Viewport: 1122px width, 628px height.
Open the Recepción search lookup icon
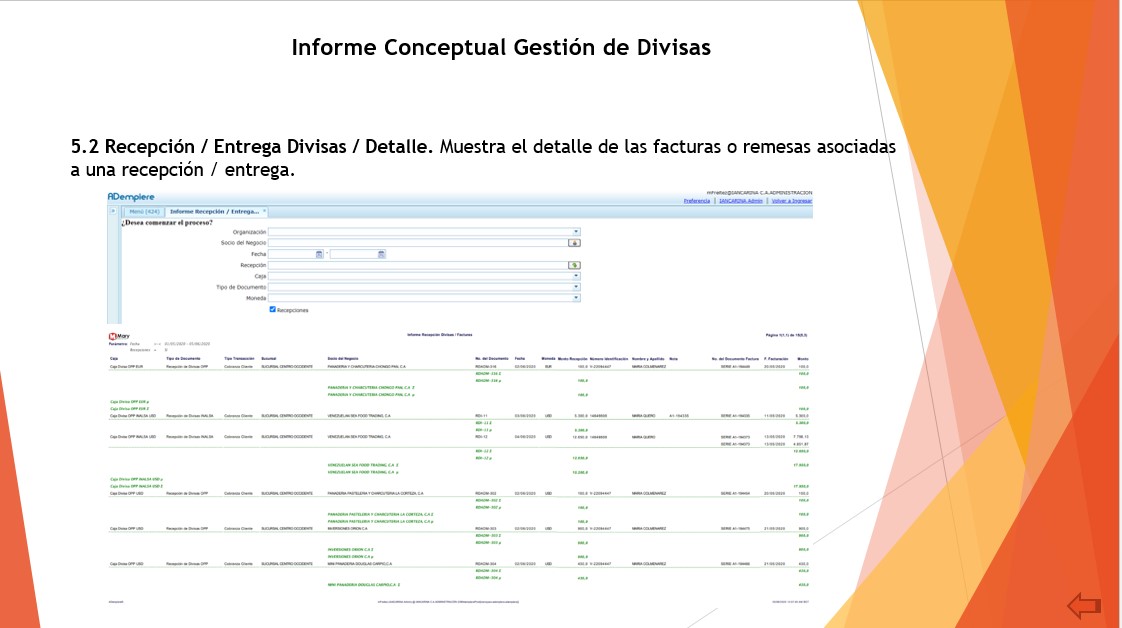tap(574, 265)
